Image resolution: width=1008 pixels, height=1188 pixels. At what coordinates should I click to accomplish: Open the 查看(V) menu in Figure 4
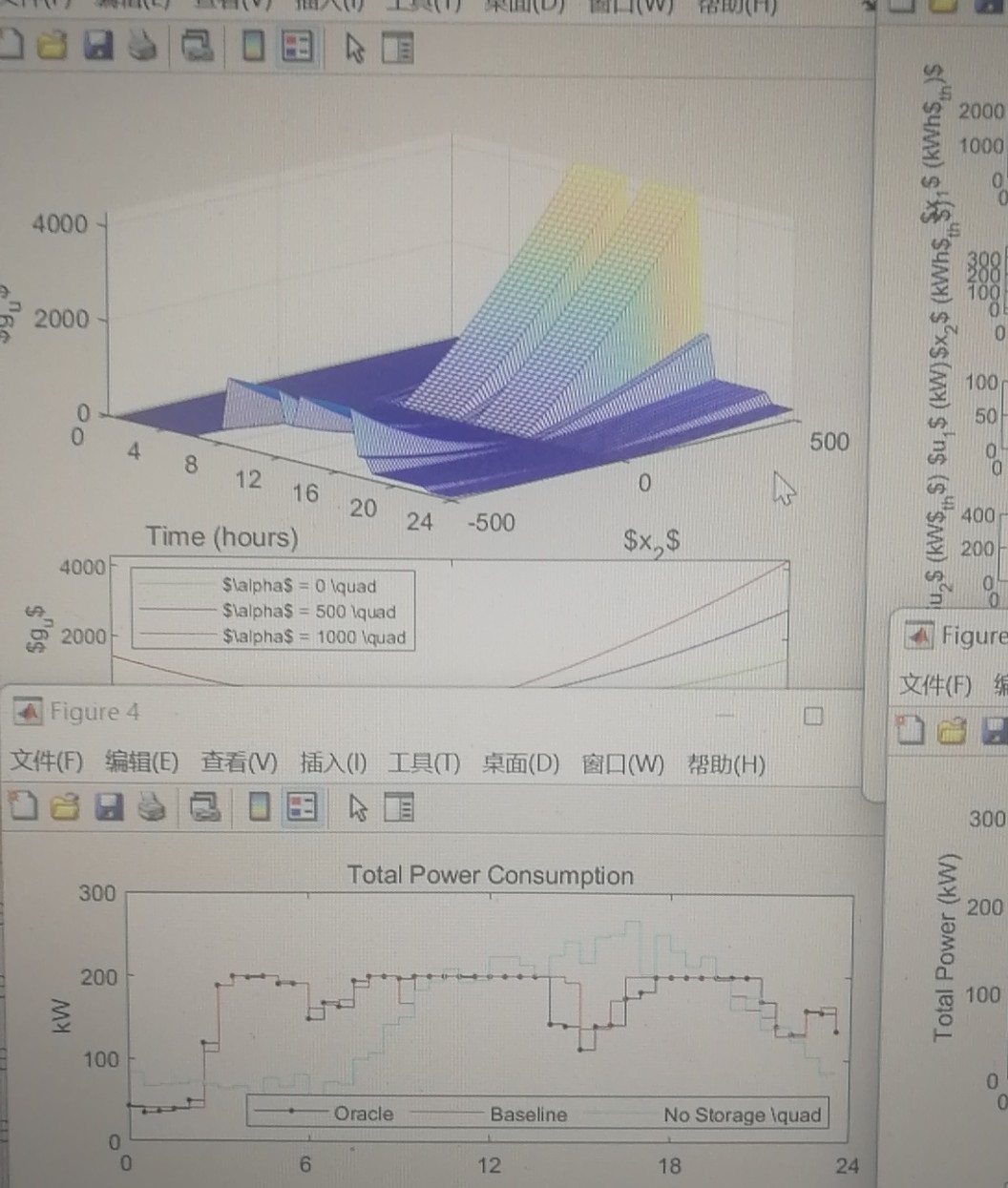point(240,762)
